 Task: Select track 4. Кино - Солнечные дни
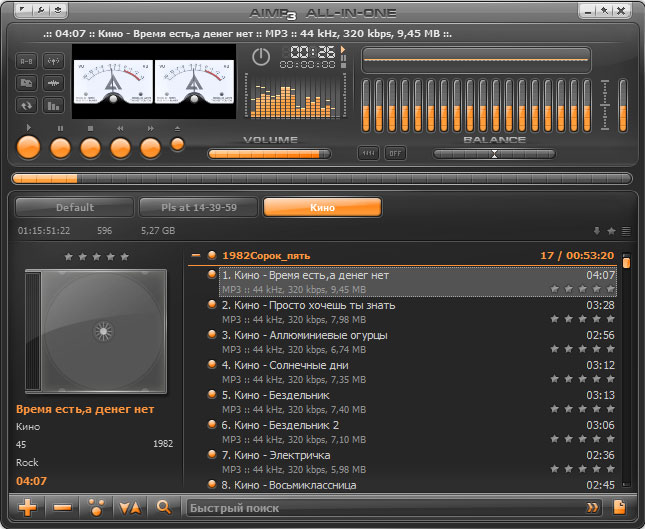point(418,372)
